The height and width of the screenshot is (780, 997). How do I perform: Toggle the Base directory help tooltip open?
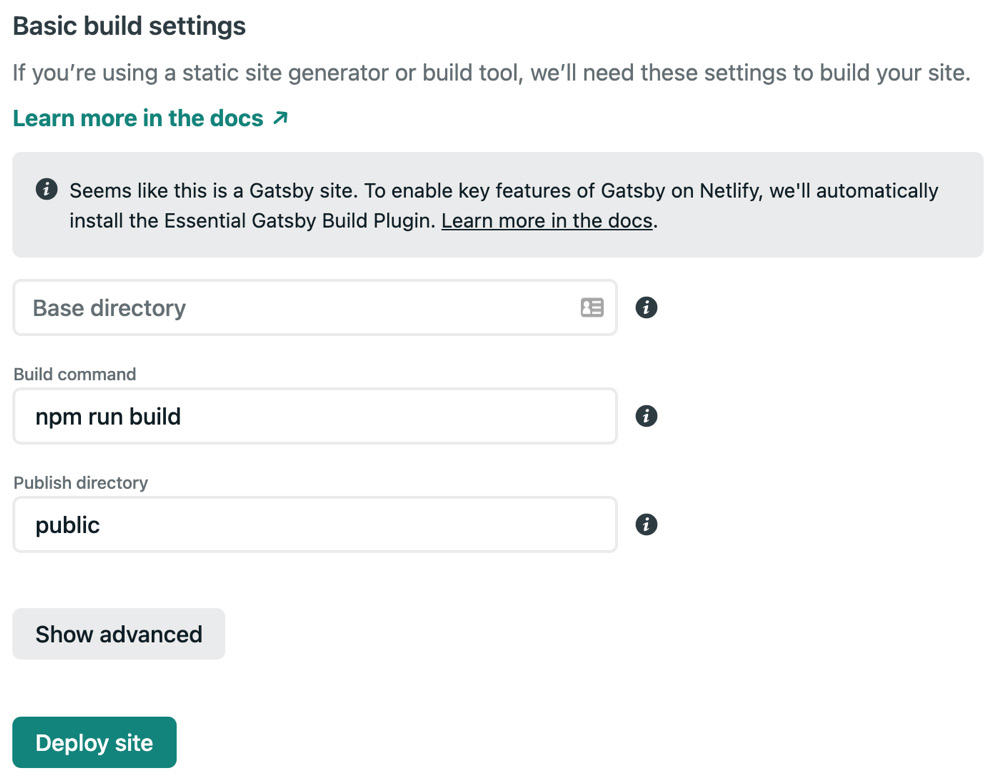(x=646, y=308)
